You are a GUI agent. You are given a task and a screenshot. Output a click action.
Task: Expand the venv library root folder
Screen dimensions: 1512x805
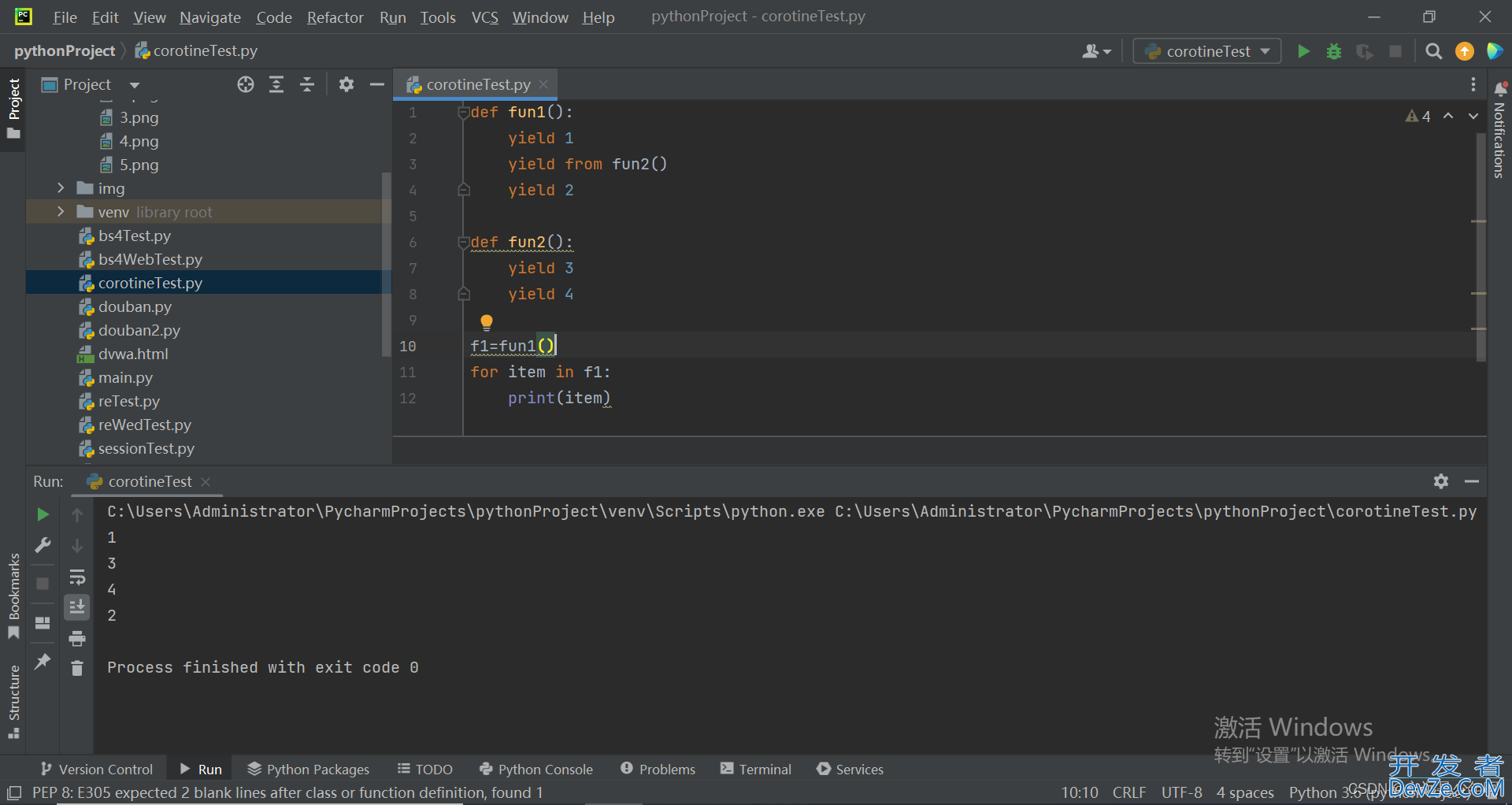tap(61, 212)
